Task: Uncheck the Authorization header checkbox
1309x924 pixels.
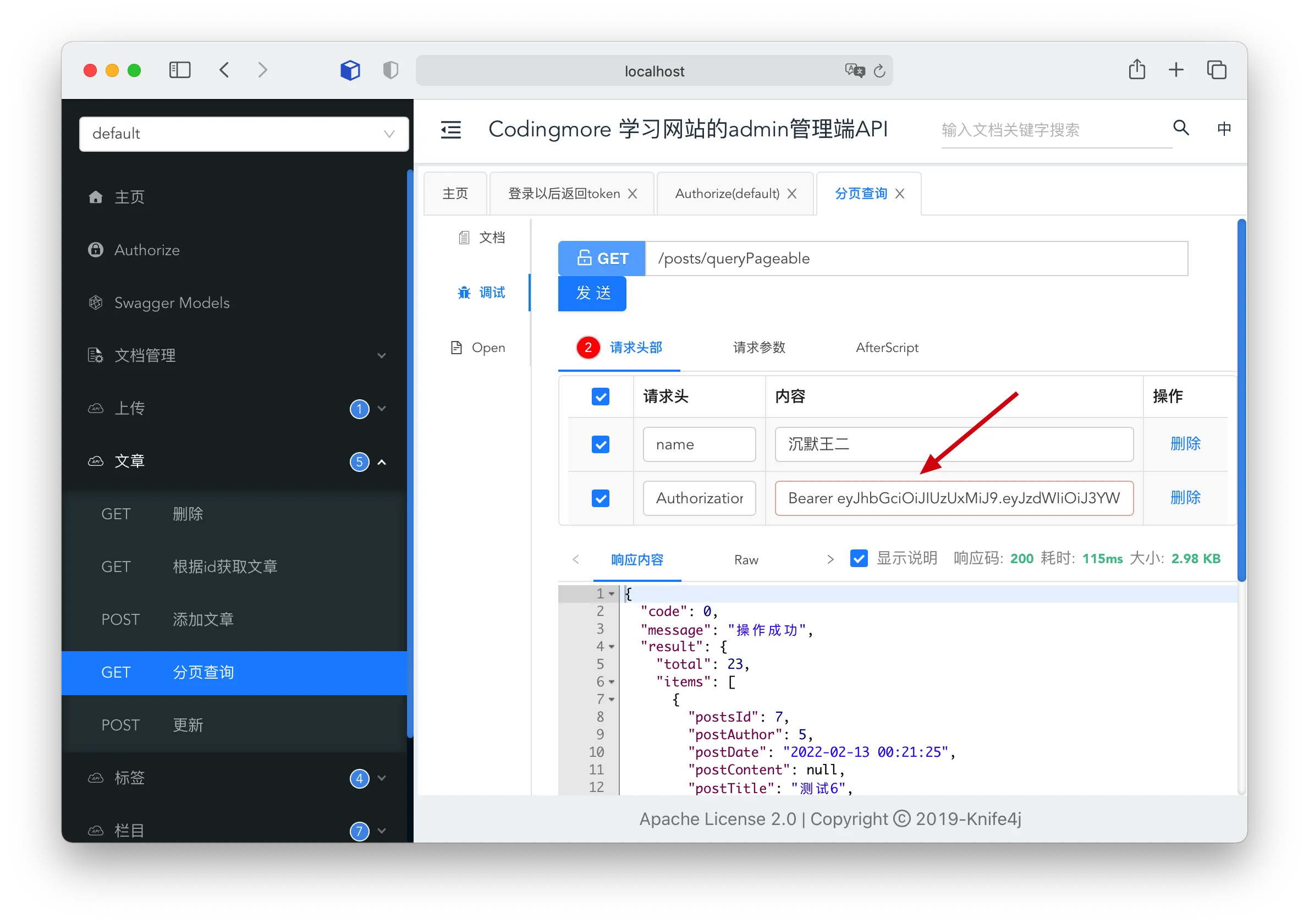Action: [601, 498]
